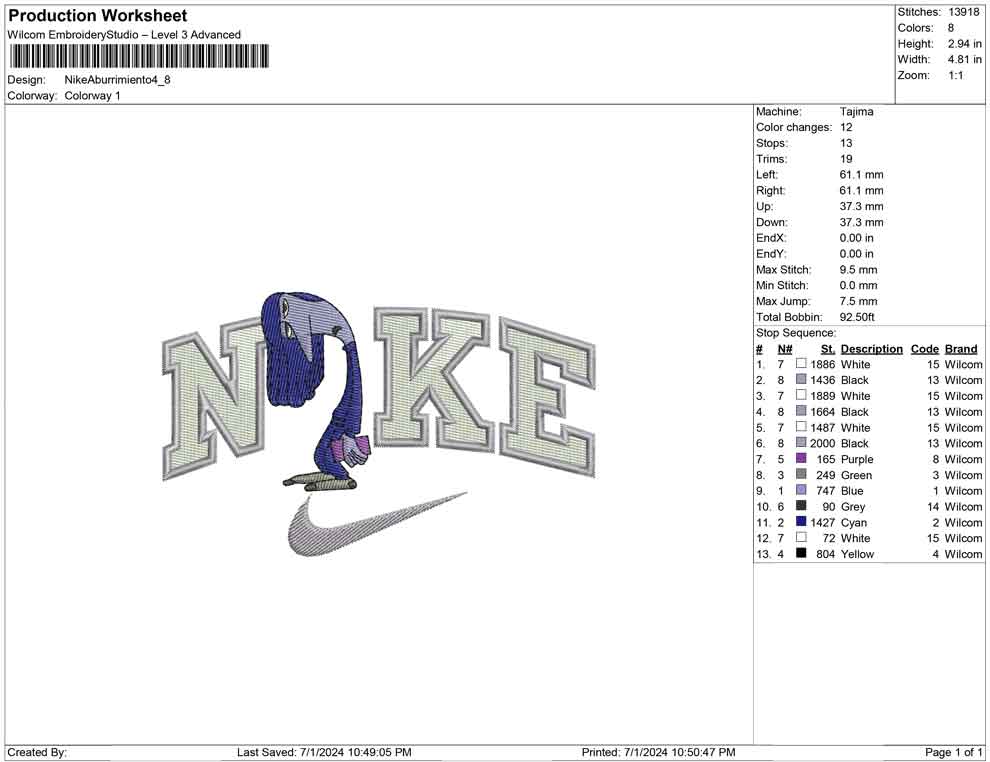Click the 1487 White row text
The height and width of the screenshot is (762, 990).
(x=840, y=427)
